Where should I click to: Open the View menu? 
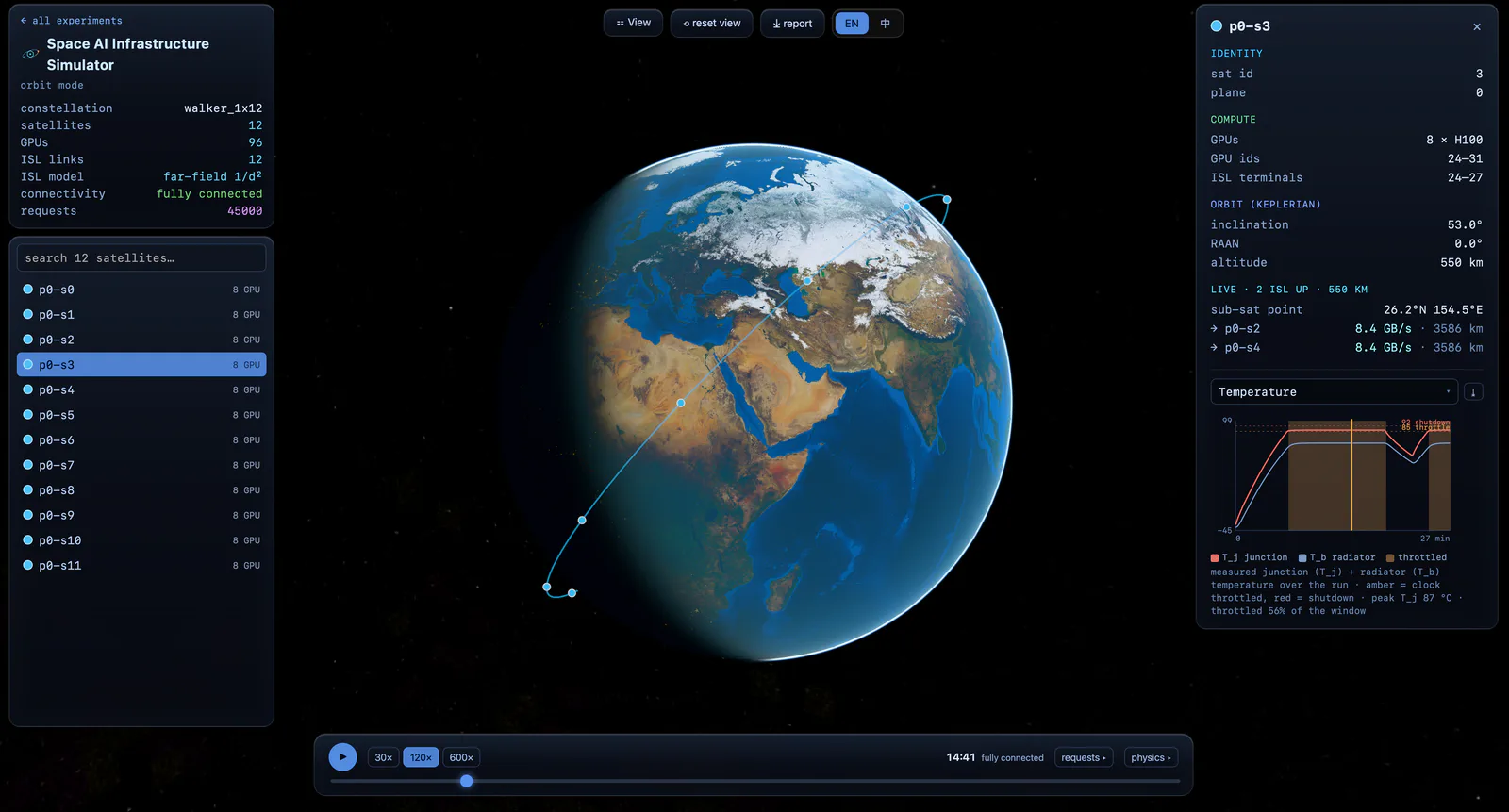click(x=634, y=23)
